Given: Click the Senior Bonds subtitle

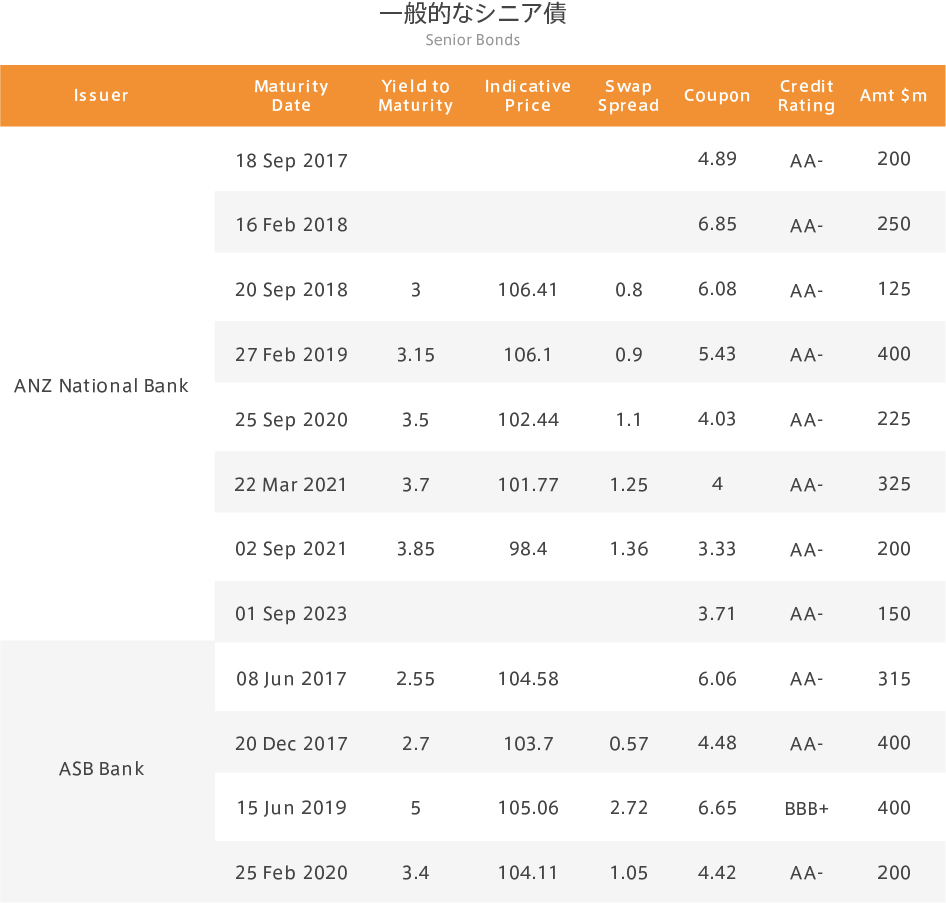Looking at the screenshot, I should click(x=472, y=40).
